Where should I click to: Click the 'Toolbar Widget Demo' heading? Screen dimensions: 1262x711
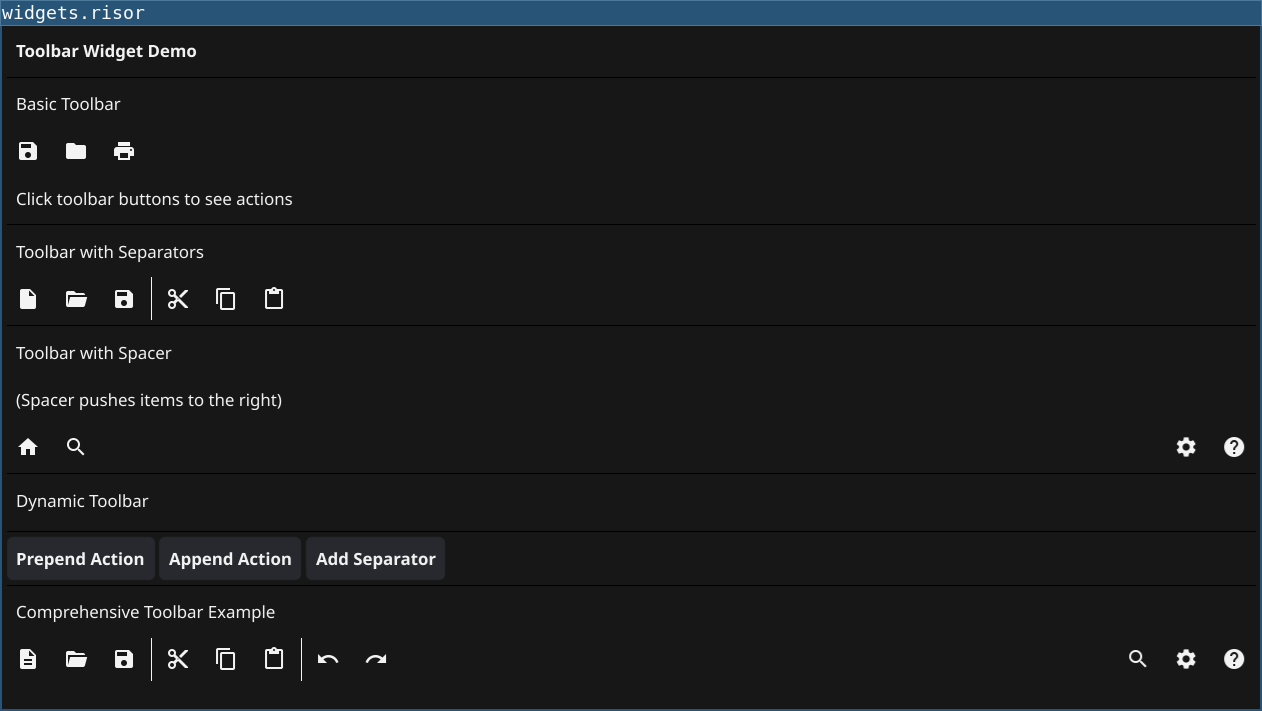pos(106,51)
